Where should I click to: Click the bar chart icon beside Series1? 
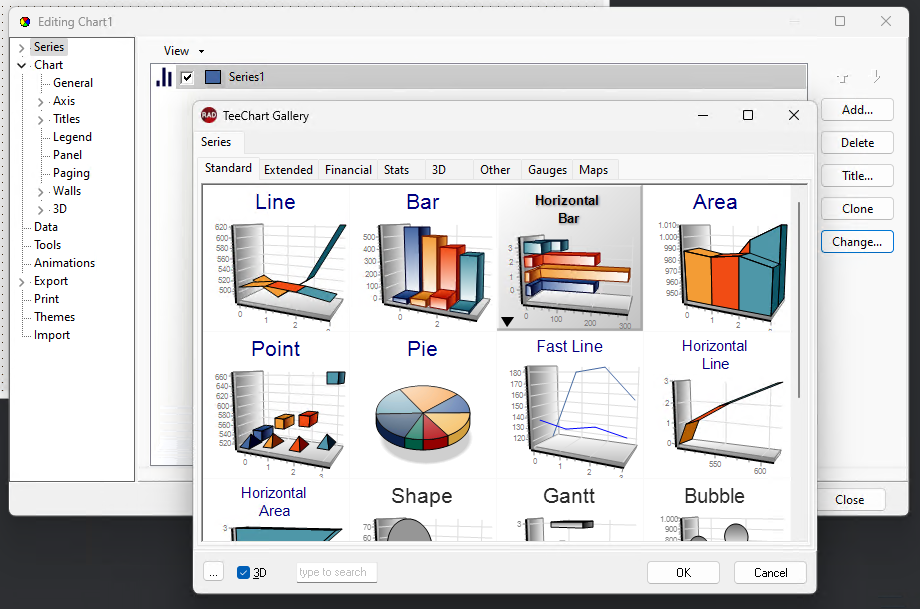(164, 77)
